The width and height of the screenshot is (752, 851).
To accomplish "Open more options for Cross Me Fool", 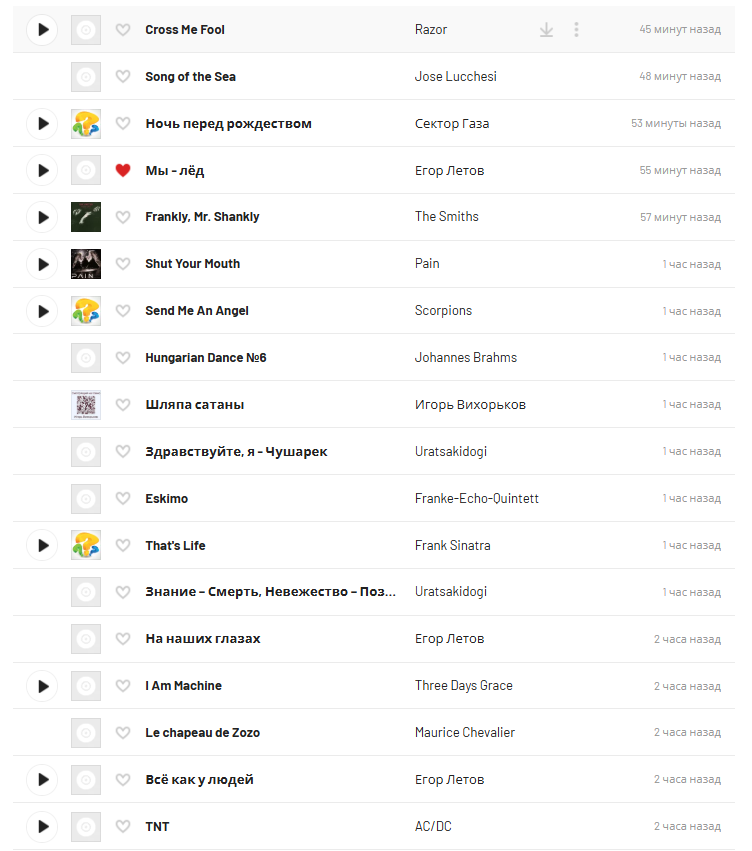I will [576, 30].
